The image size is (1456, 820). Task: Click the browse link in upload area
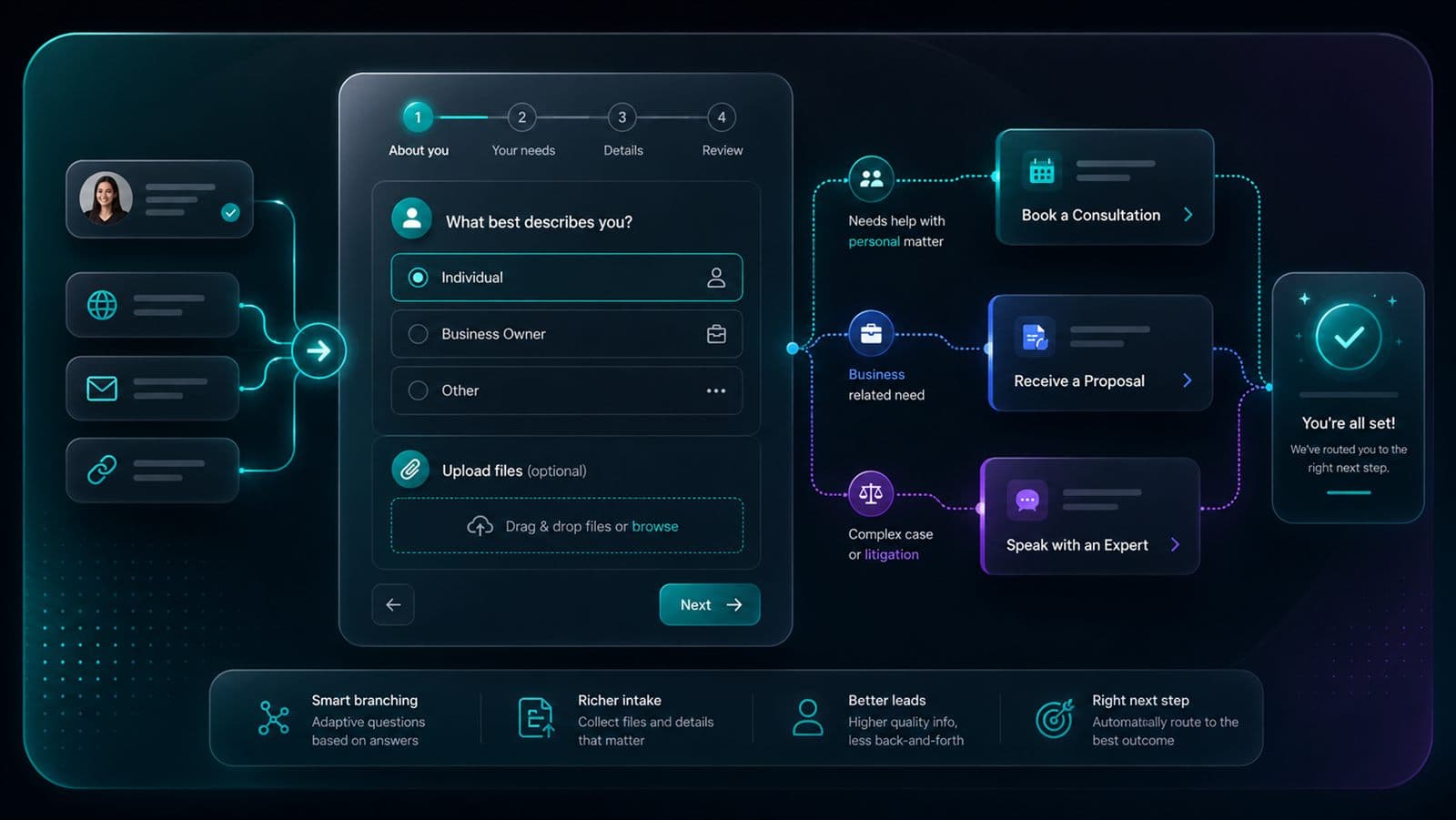[x=655, y=526]
